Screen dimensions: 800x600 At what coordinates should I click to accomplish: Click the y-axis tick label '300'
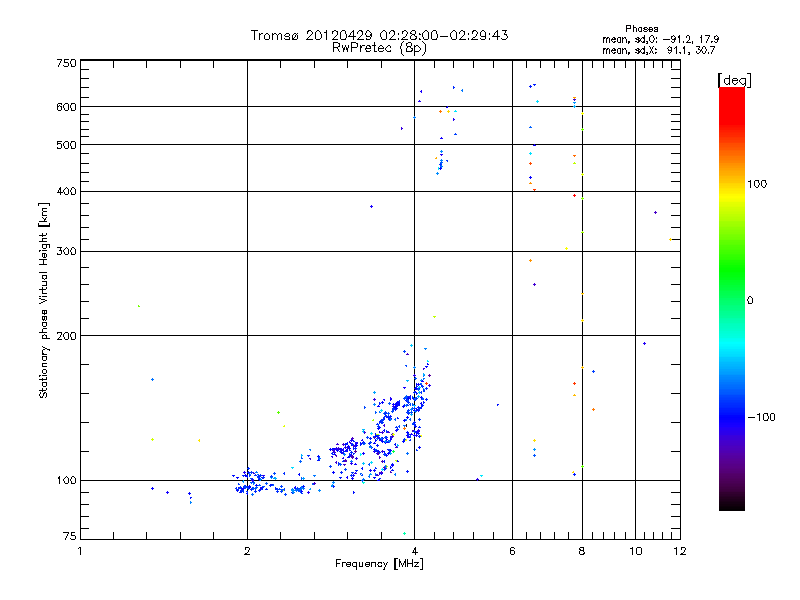click(x=66, y=252)
